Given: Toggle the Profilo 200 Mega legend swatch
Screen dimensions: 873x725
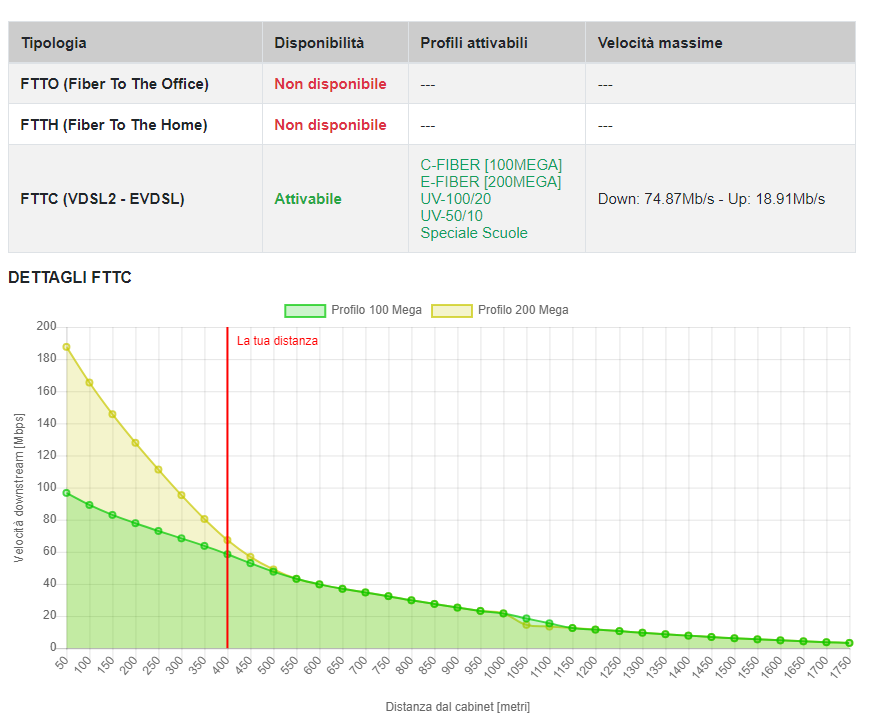Looking at the screenshot, I should (452, 310).
